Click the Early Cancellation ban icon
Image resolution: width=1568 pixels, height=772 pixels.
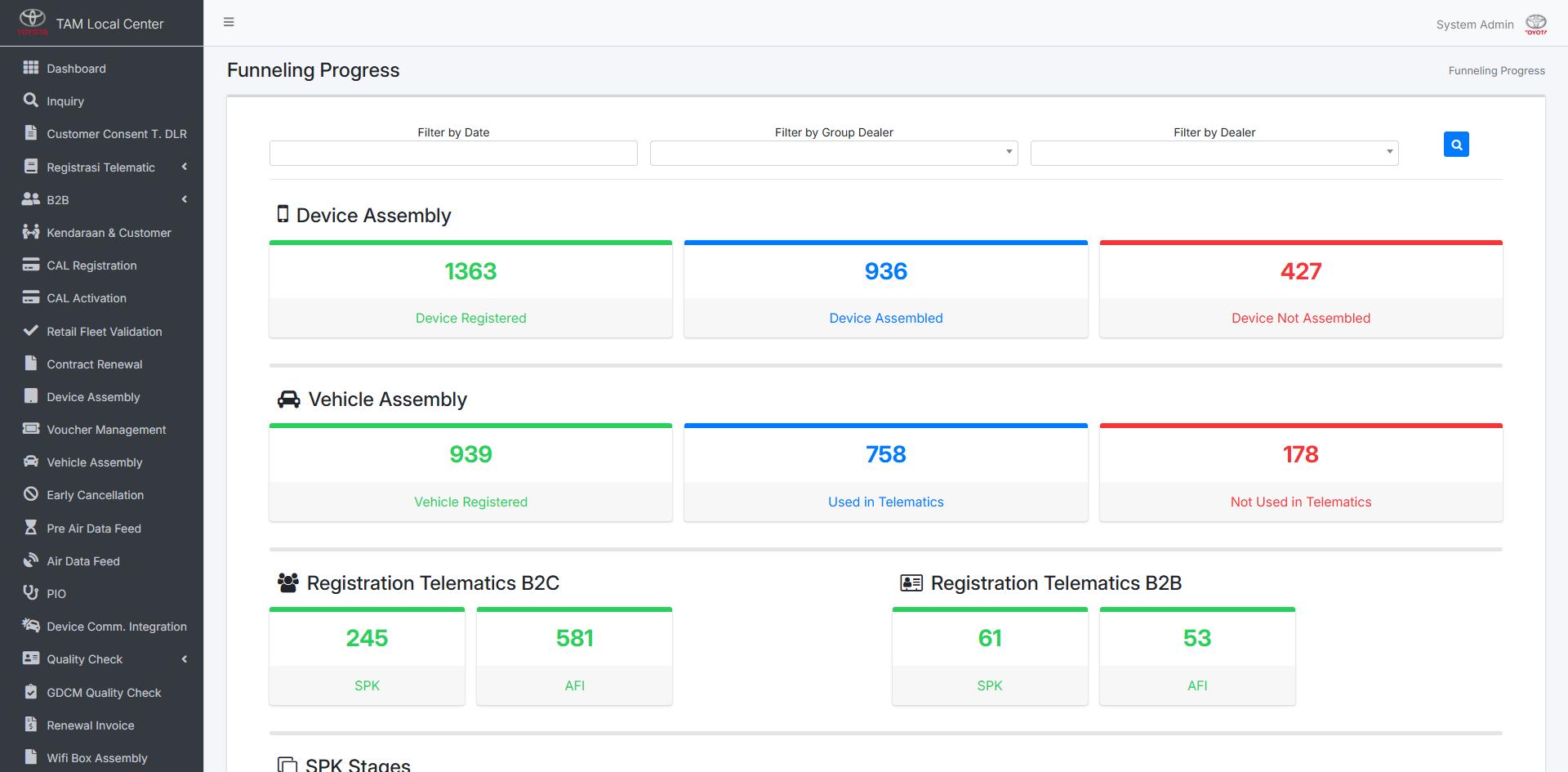(31, 494)
